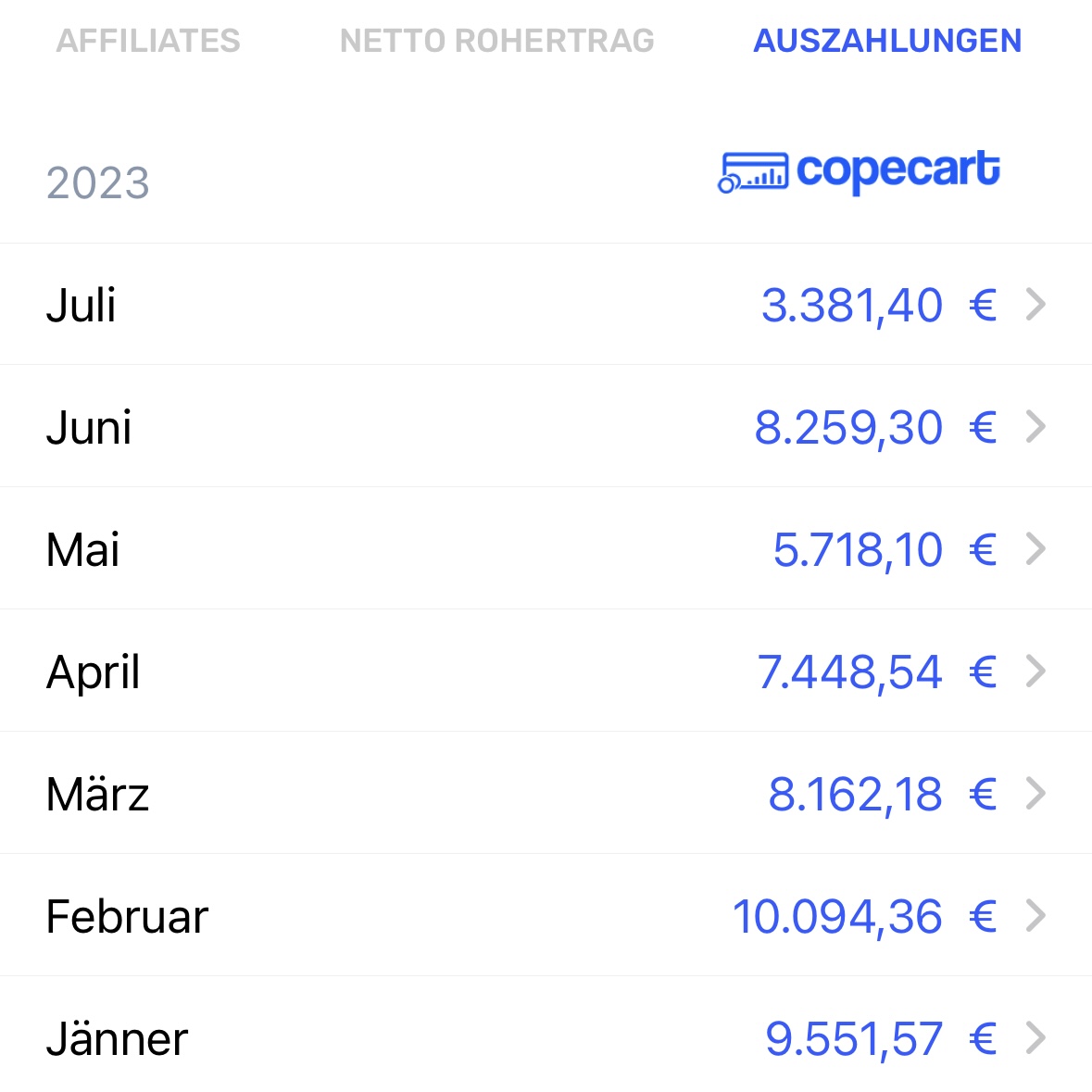Tap the Jänner month label
The height and width of the screenshot is (1092, 1092).
tap(117, 1038)
